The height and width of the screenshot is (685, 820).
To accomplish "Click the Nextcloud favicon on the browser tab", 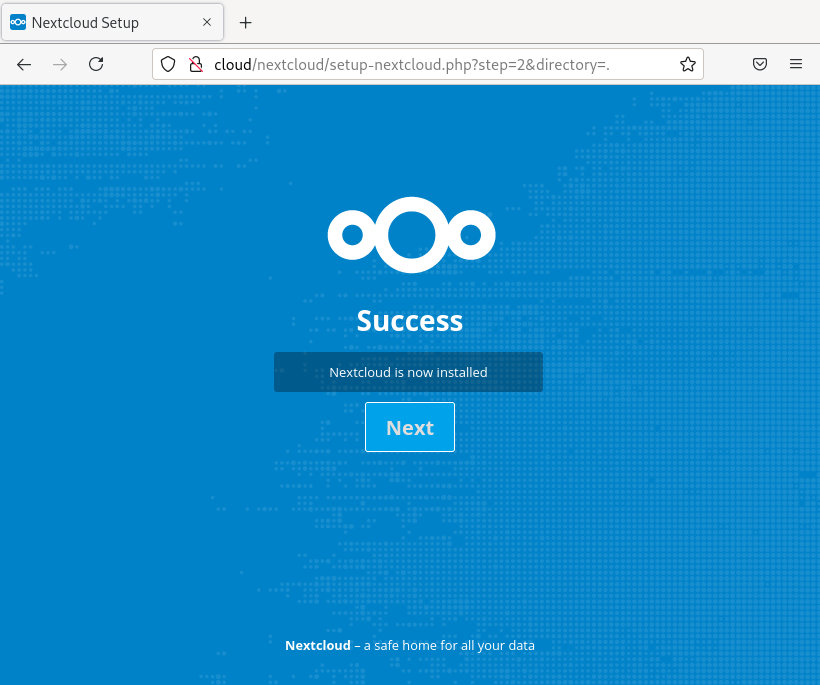I will (17, 21).
